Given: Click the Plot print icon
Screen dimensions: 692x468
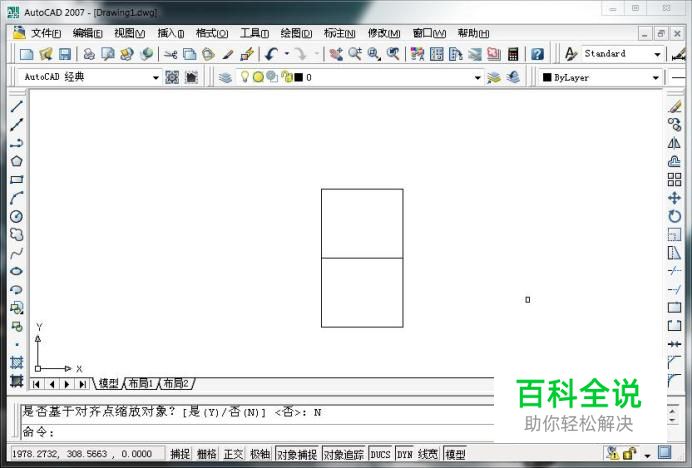Looking at the screenshot, I should tap(89, 54).
